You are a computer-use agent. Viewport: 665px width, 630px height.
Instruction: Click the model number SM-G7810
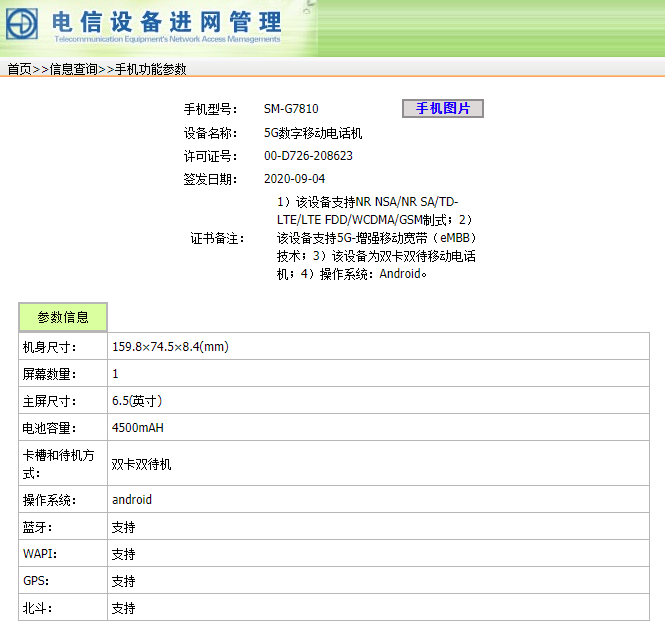click(x=291, y=109)
